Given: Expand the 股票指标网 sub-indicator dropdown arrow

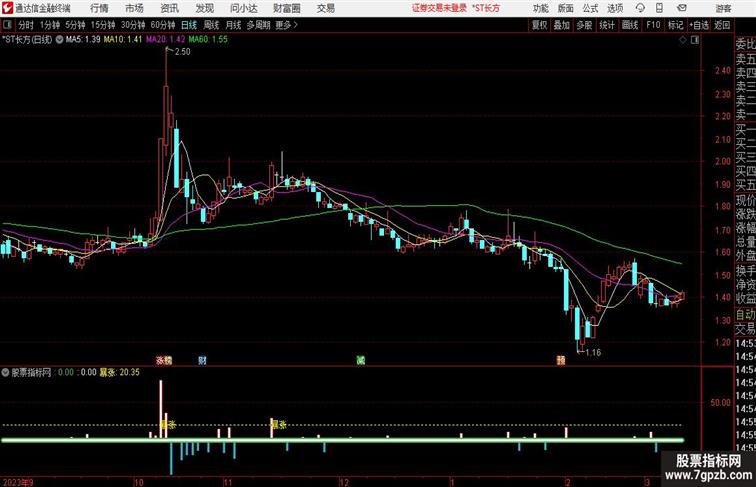Looking at the screenshot, I should coord(5,372).
